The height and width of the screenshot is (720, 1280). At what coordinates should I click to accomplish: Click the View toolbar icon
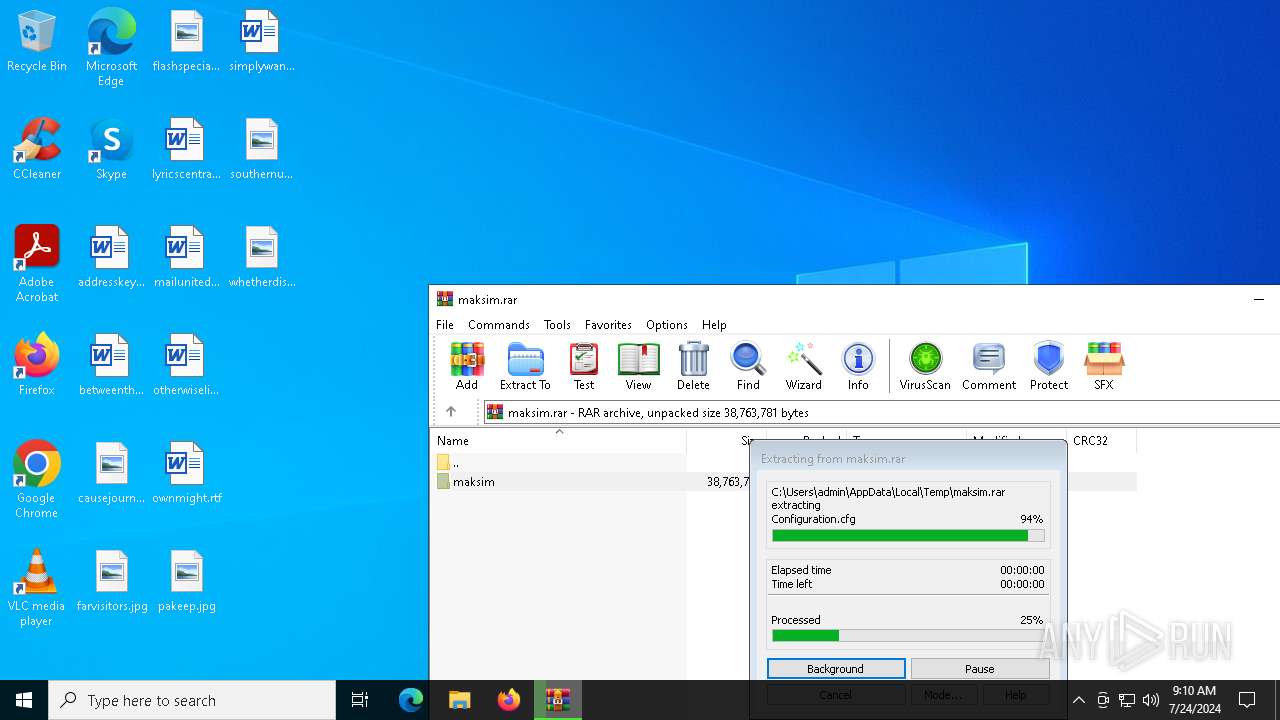tap(638, 366)
